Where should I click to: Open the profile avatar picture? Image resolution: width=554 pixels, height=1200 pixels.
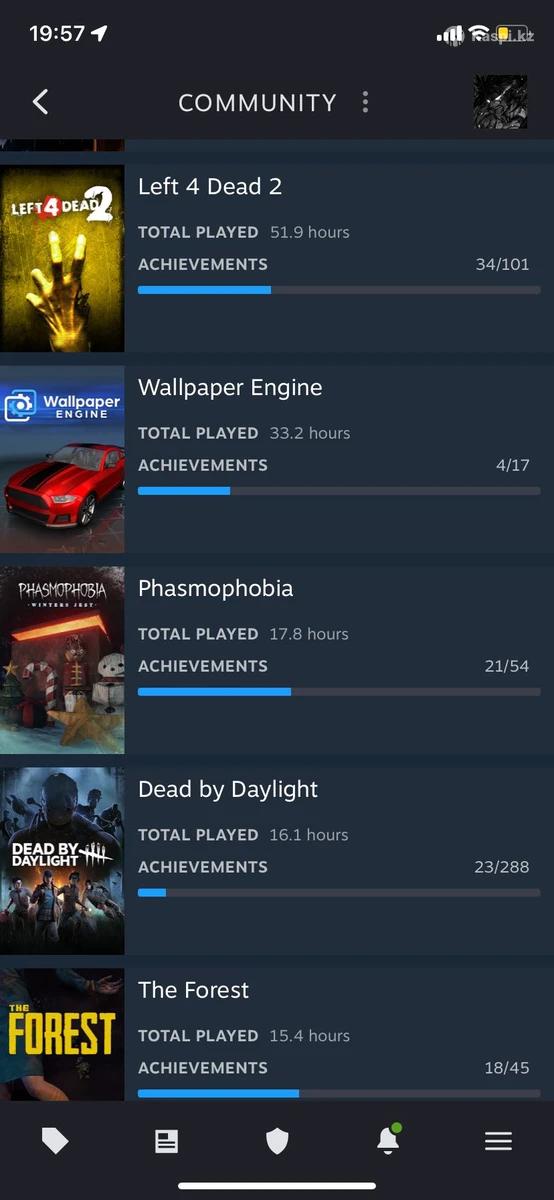click(x=500, y=102)
